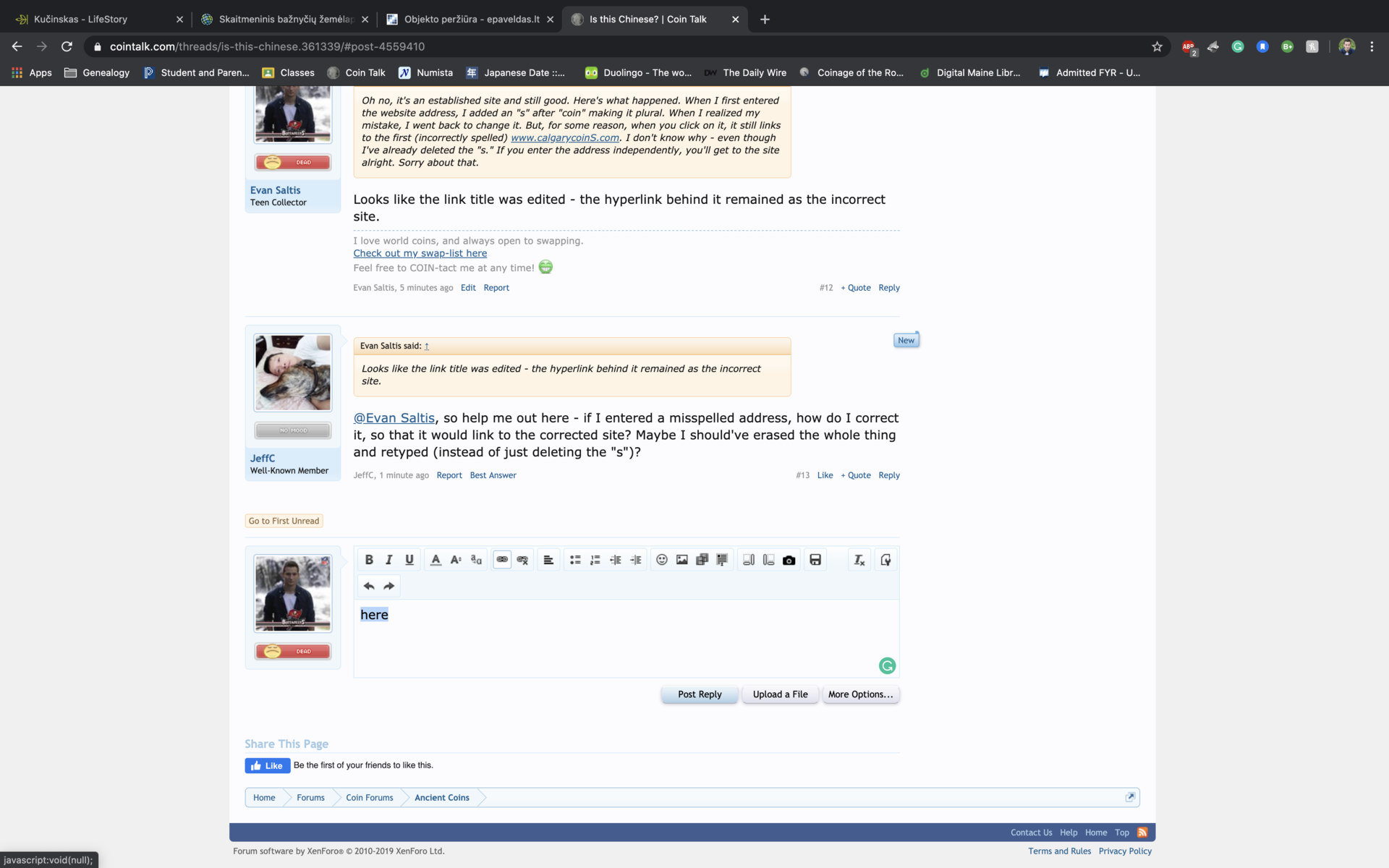Toggle underline formatting
This screenshot has height=868, width=1389.
pos(409,560)
